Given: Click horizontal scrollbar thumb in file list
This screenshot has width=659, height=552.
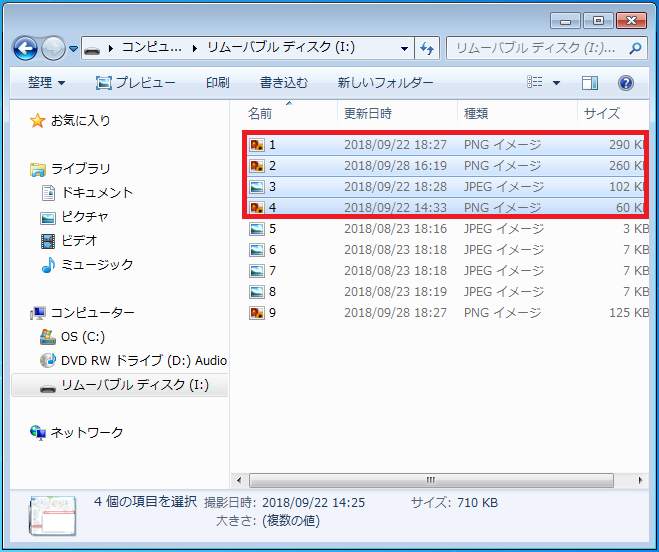Looking at the screenshot, I should point(431,480).
